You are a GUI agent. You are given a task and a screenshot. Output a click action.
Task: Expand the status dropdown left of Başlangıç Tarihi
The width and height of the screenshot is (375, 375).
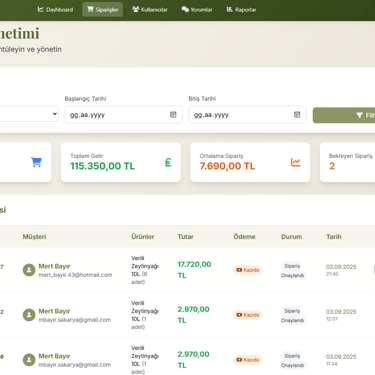pyautogui.click(x=28, y=114)
